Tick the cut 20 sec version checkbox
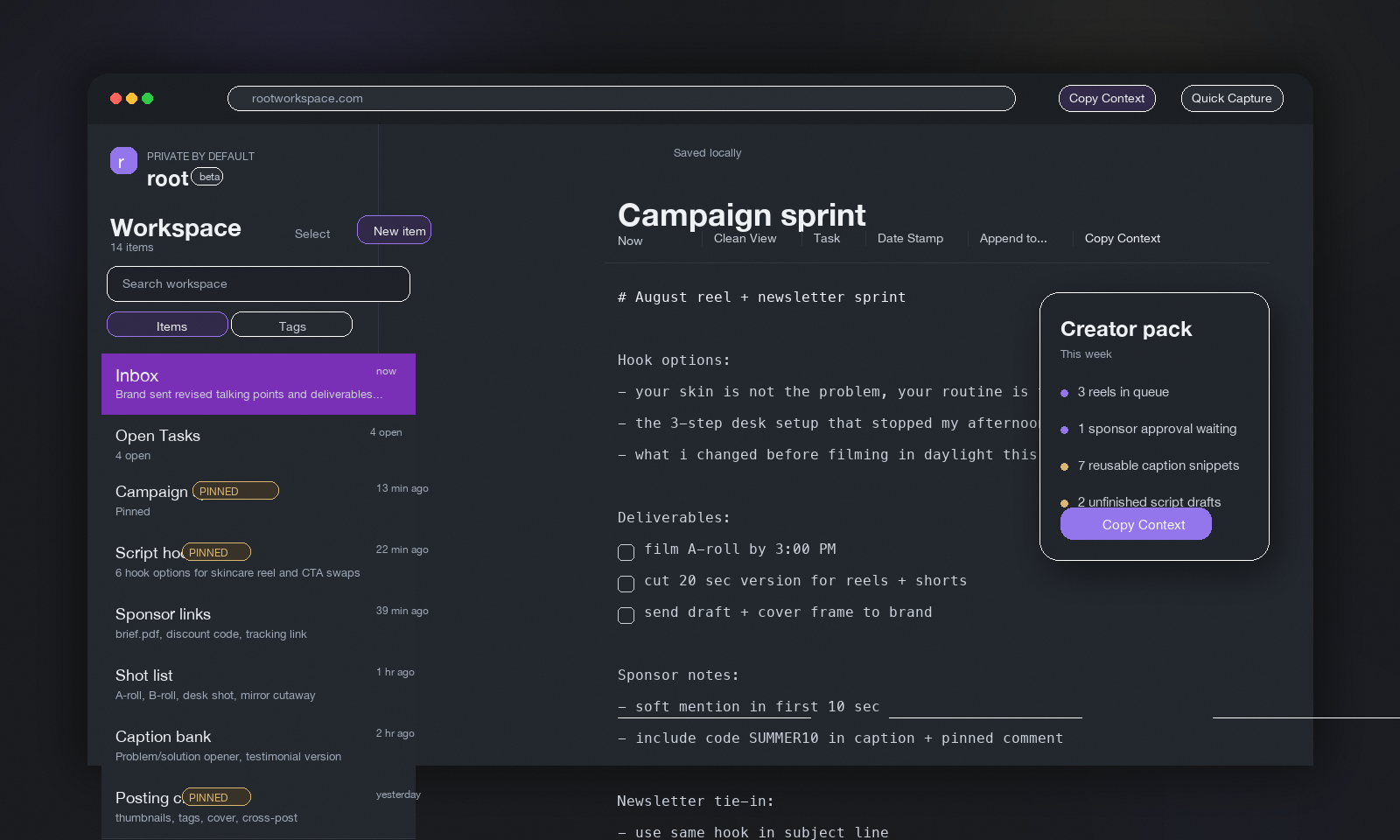Screen dimensions: 1400x840 [626, 584]
